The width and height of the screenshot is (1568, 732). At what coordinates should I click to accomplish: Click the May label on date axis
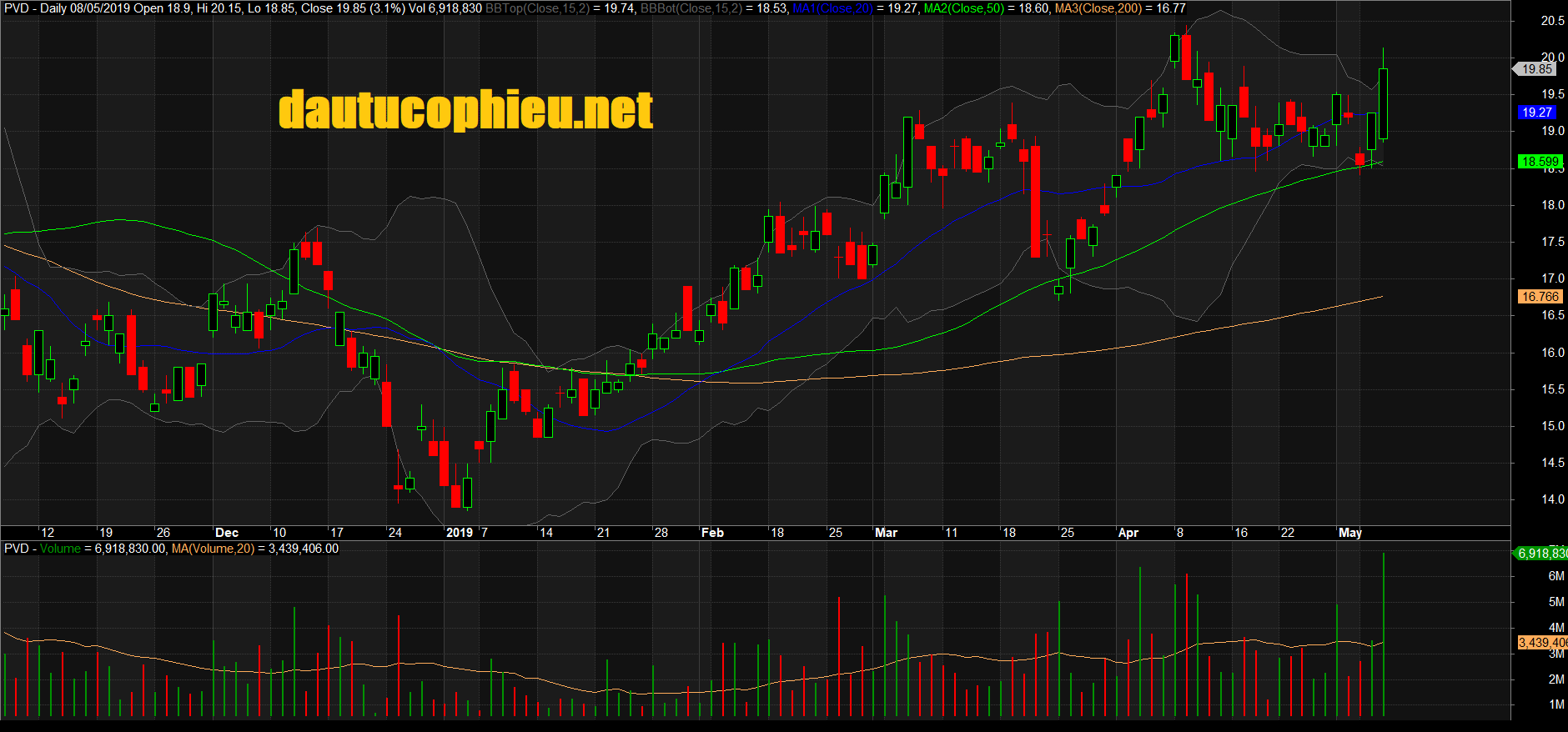coord(1349,533)
